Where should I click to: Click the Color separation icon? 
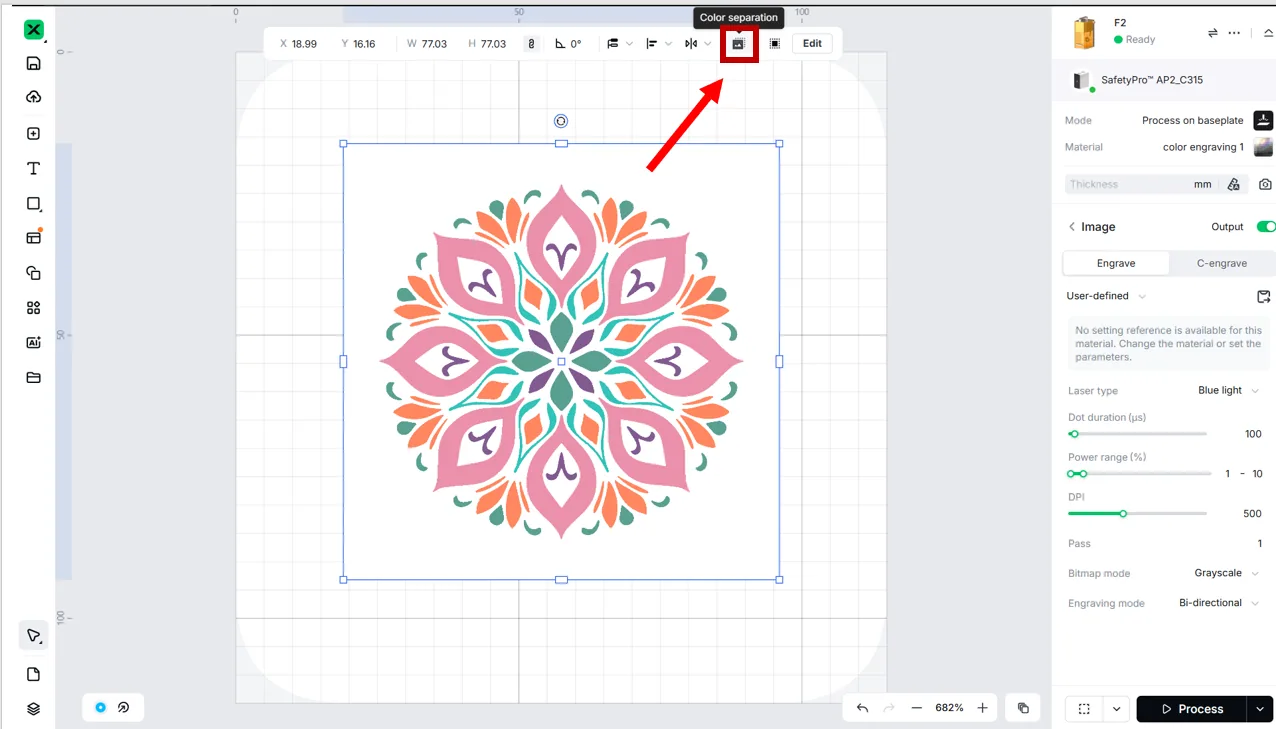point(738,44)
